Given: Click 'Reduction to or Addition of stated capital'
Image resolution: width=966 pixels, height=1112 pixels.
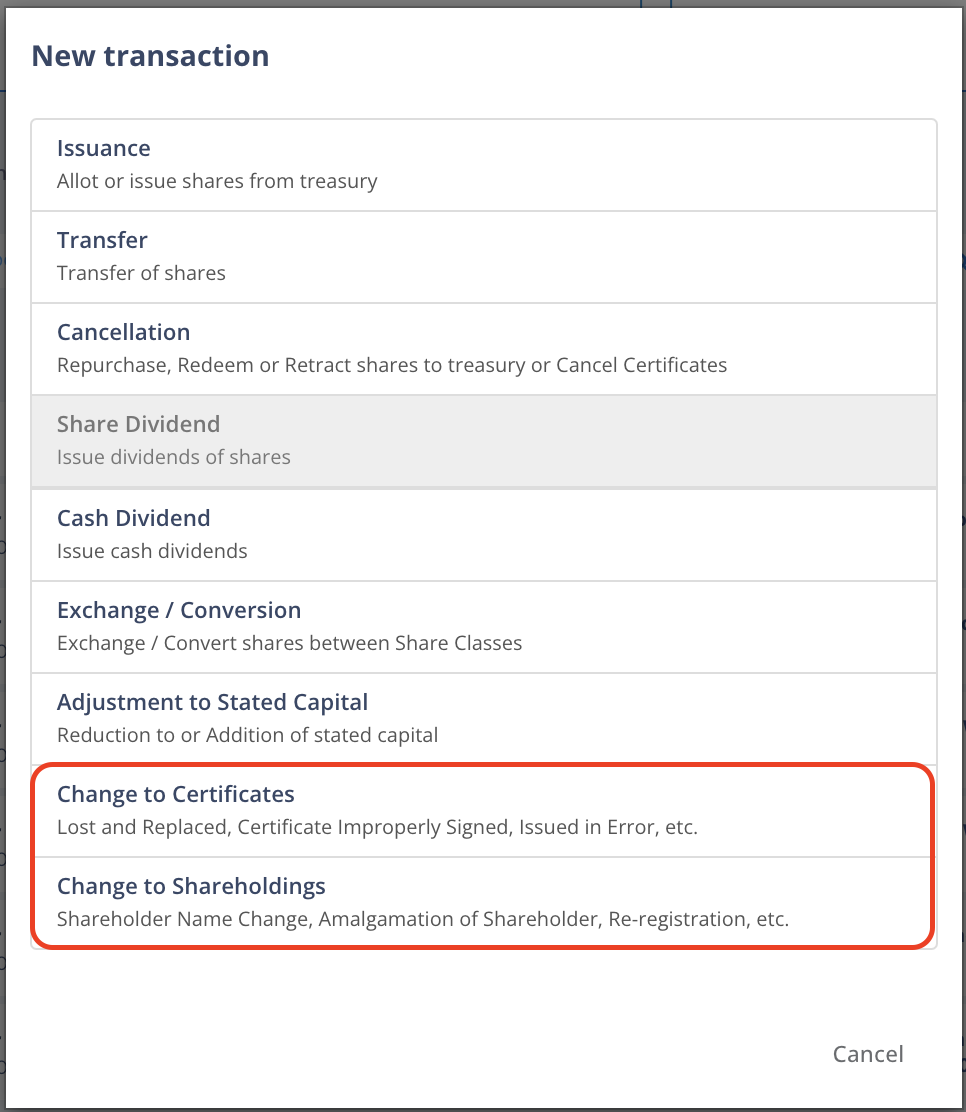Looking at the screenshot, I should [247, 736].
